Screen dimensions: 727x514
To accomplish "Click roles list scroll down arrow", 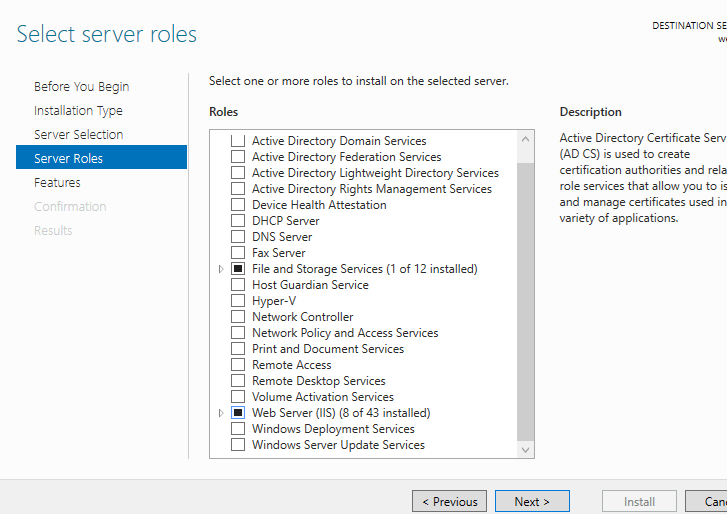I will (525, 450).
